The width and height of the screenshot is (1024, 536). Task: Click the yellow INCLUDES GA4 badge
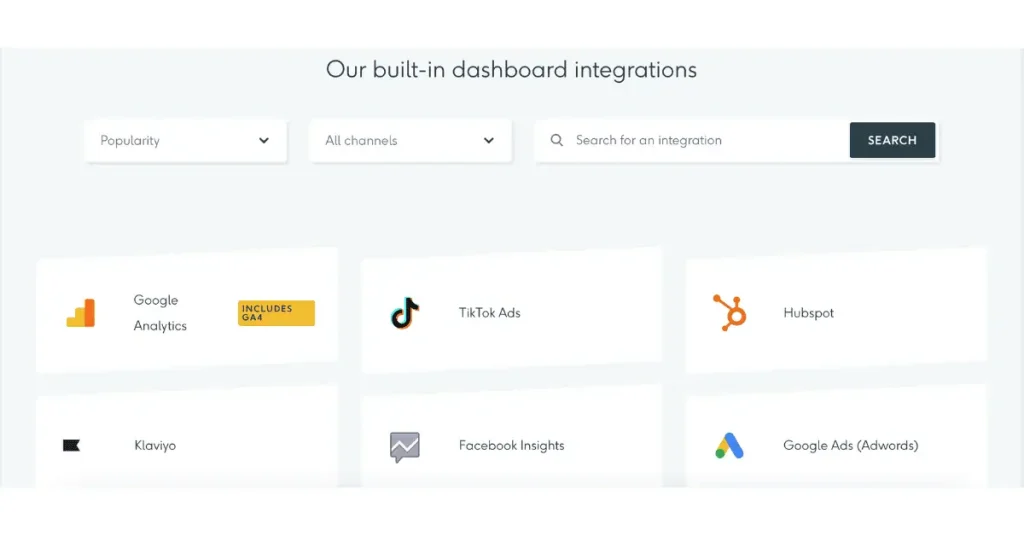tap(276, 313)
